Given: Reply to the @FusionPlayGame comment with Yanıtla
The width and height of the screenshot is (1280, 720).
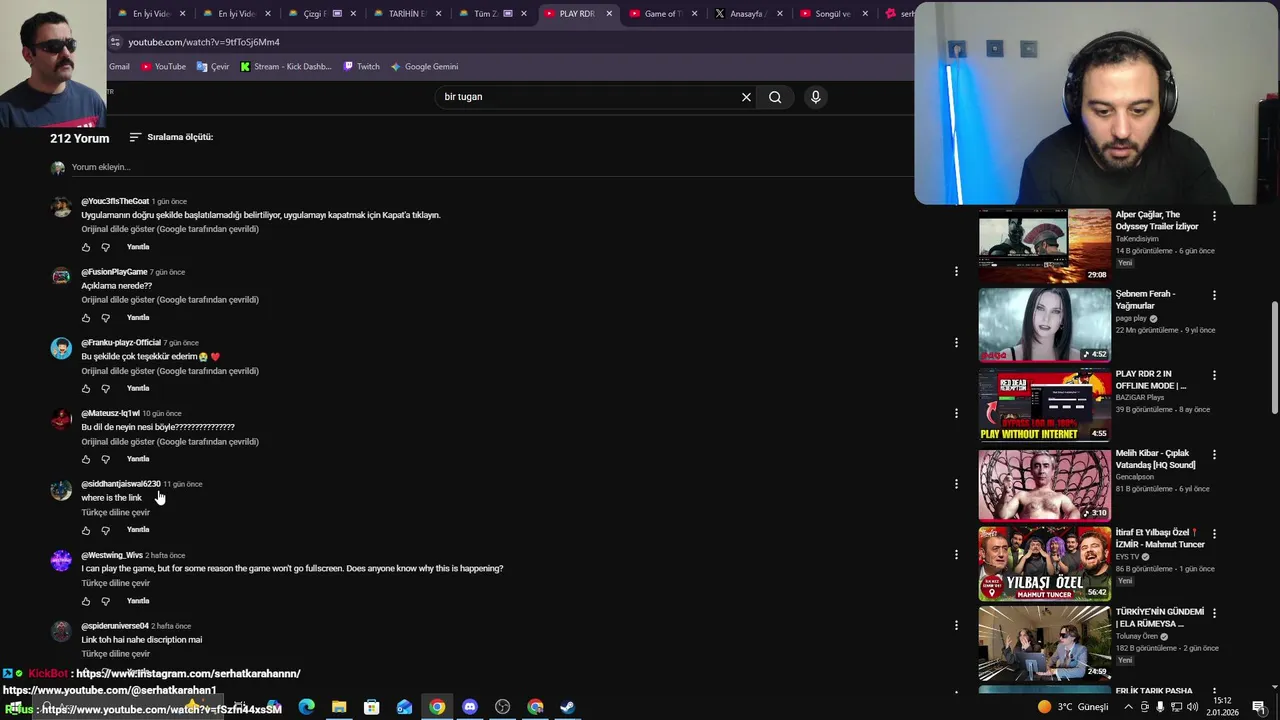Looking at the screenshot, I should (138, 318).
